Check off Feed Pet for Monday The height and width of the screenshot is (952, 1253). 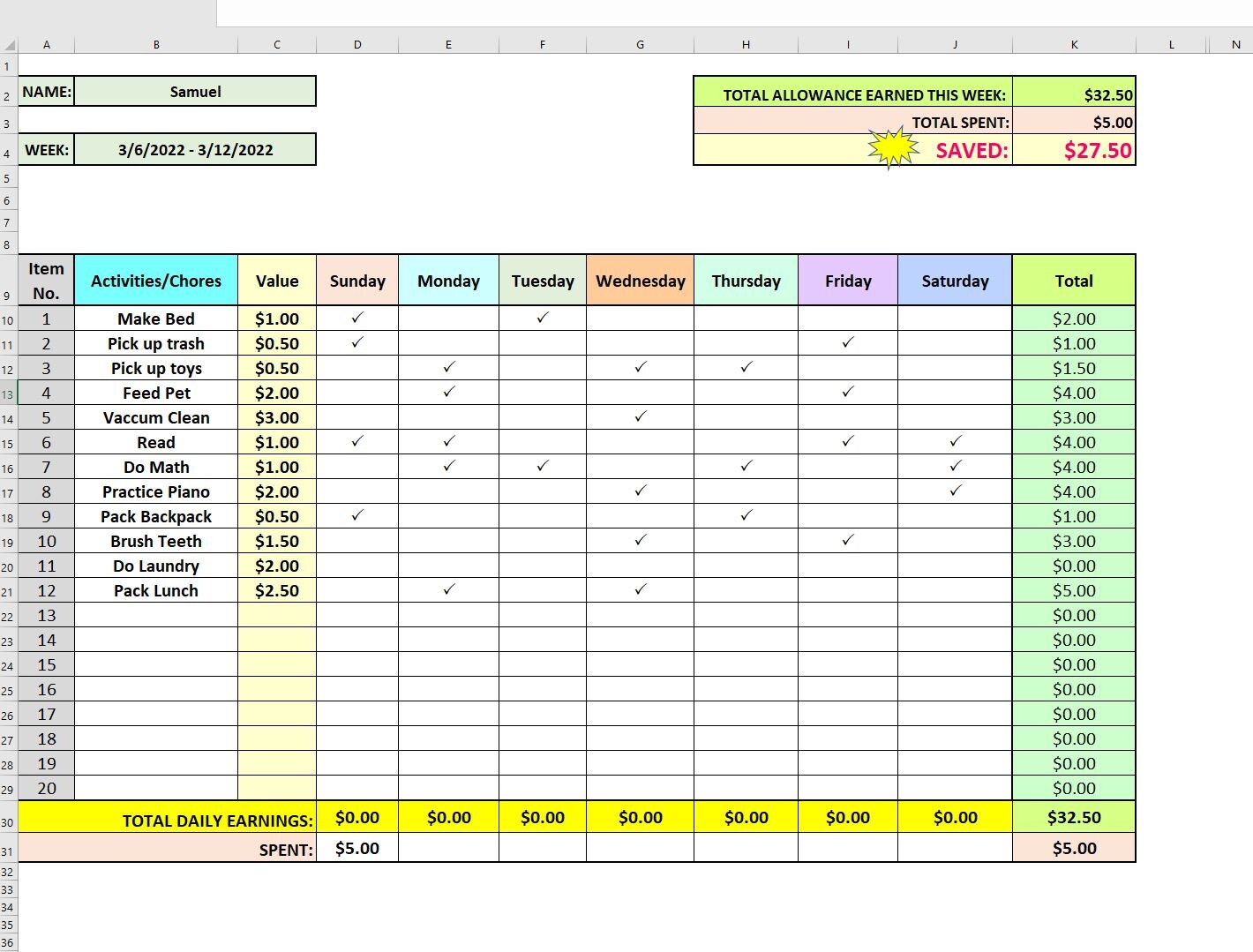click(448, 393)
